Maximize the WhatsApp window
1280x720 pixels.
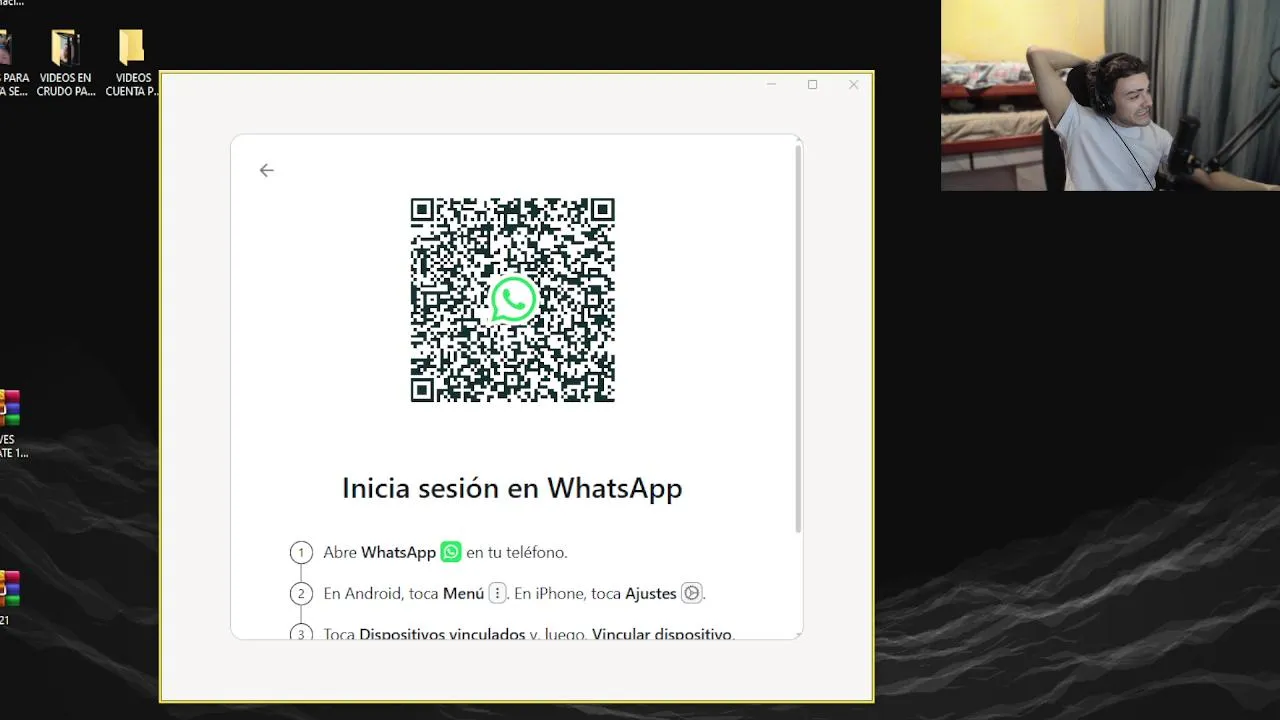[x=812, y=85]
